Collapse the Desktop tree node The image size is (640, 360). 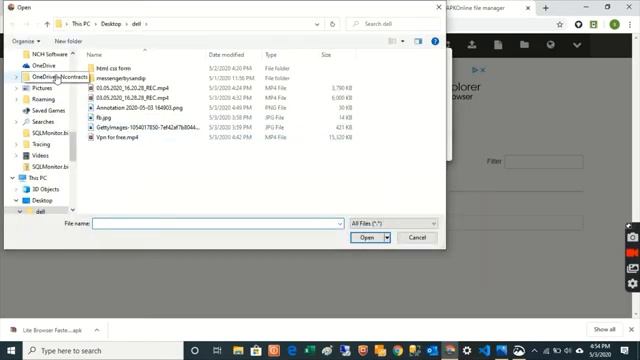[x=16, y=200]
